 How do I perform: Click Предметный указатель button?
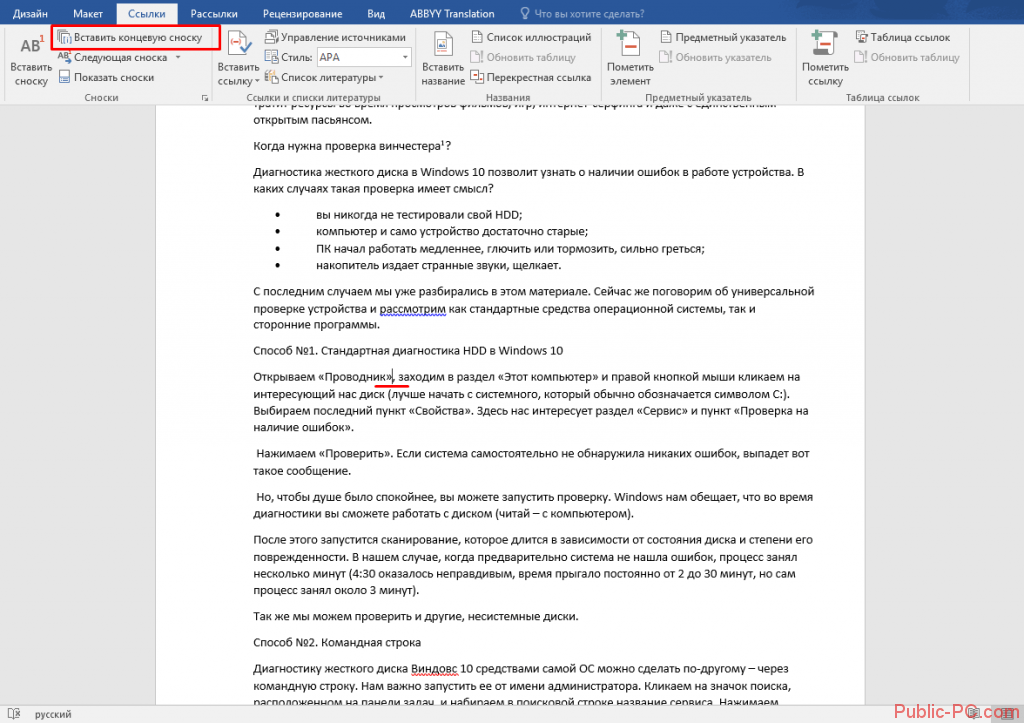723,37
